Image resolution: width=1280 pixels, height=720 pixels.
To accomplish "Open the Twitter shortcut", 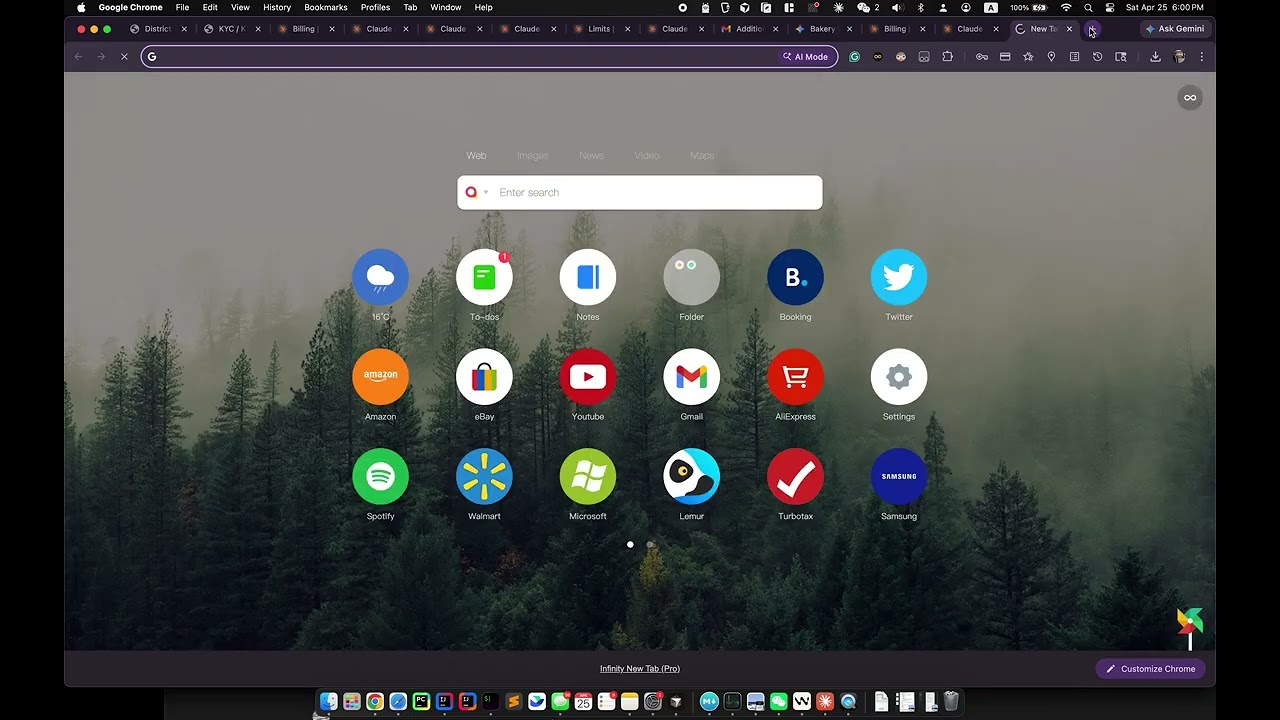I will 899,277.
